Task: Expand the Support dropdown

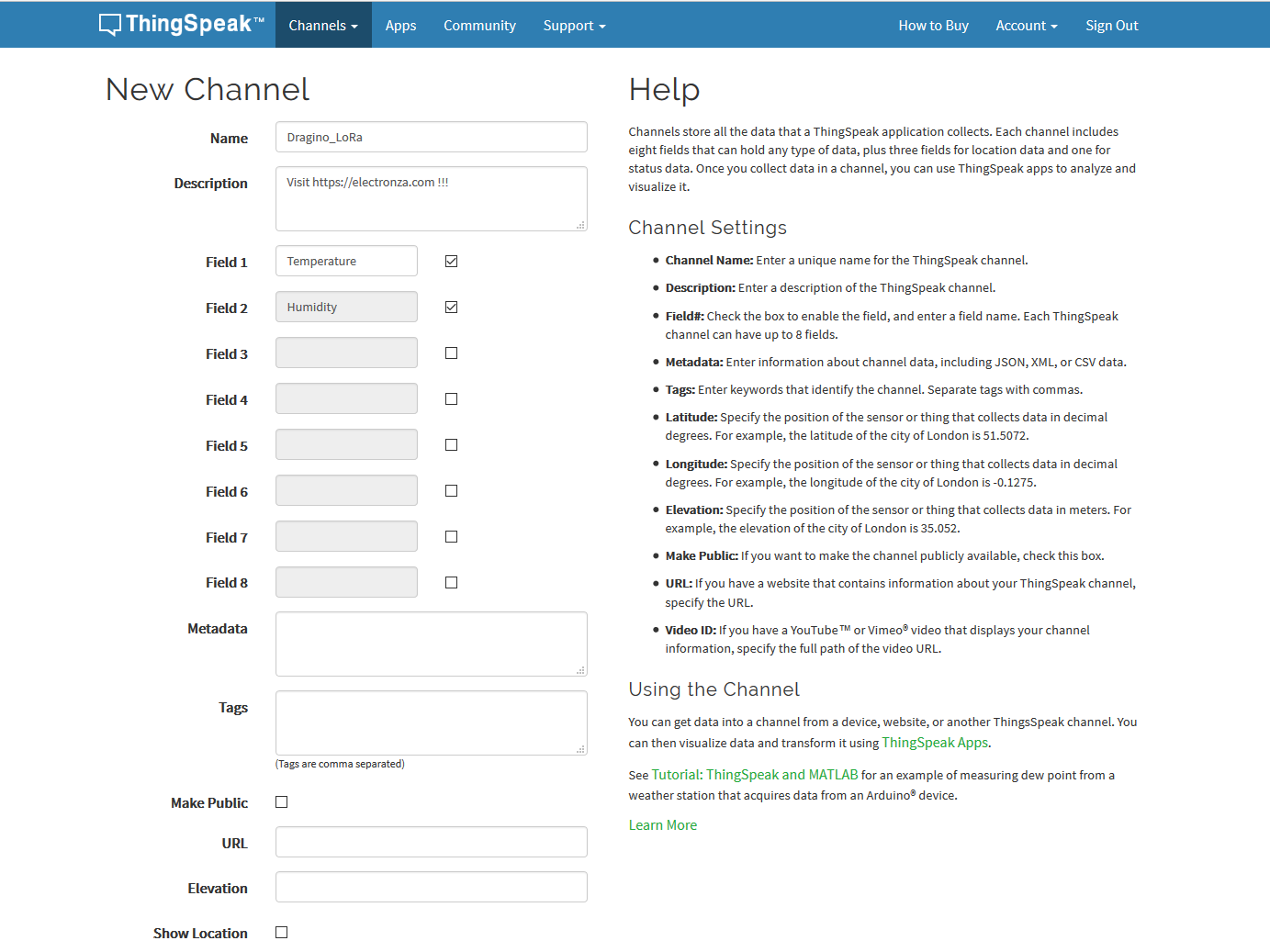Action: (x=574, y=25)
